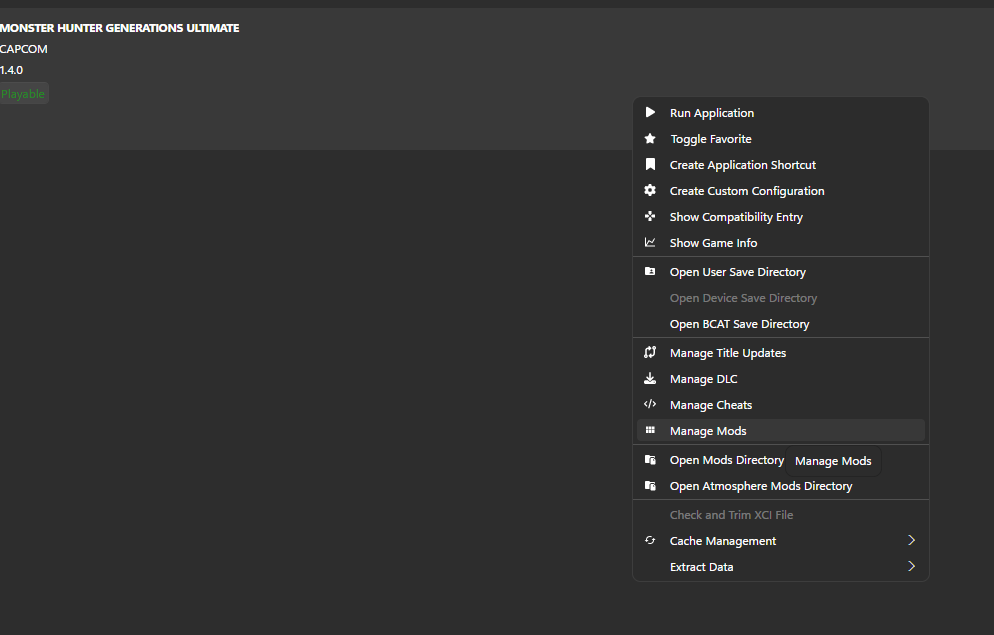Click the chart icon for Show Game Info
This screenshot has height=635, width=994.
click(x=650, y=242)
